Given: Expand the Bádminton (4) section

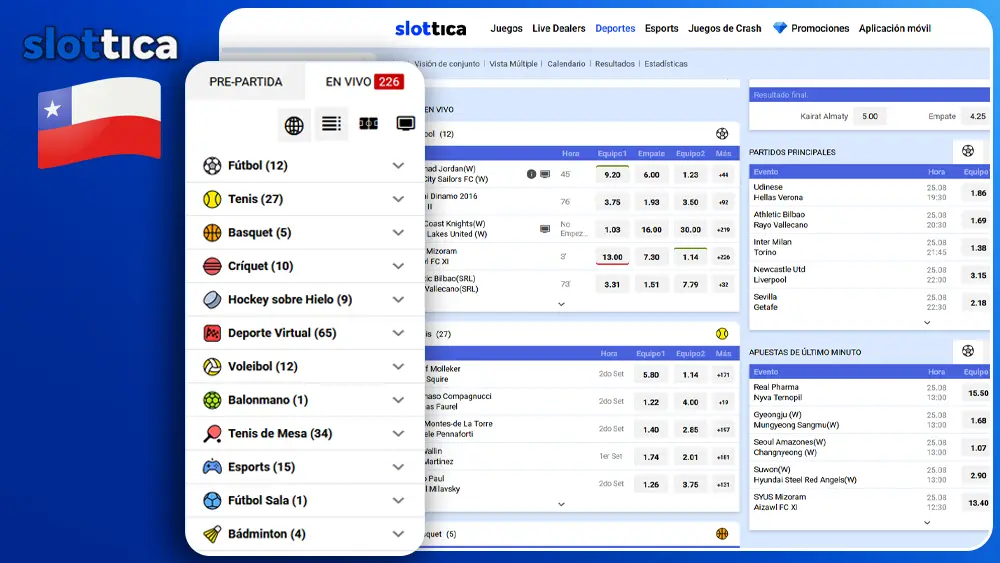Looking at the screenshot, I should pyautogui.click(x=398, y=534).
